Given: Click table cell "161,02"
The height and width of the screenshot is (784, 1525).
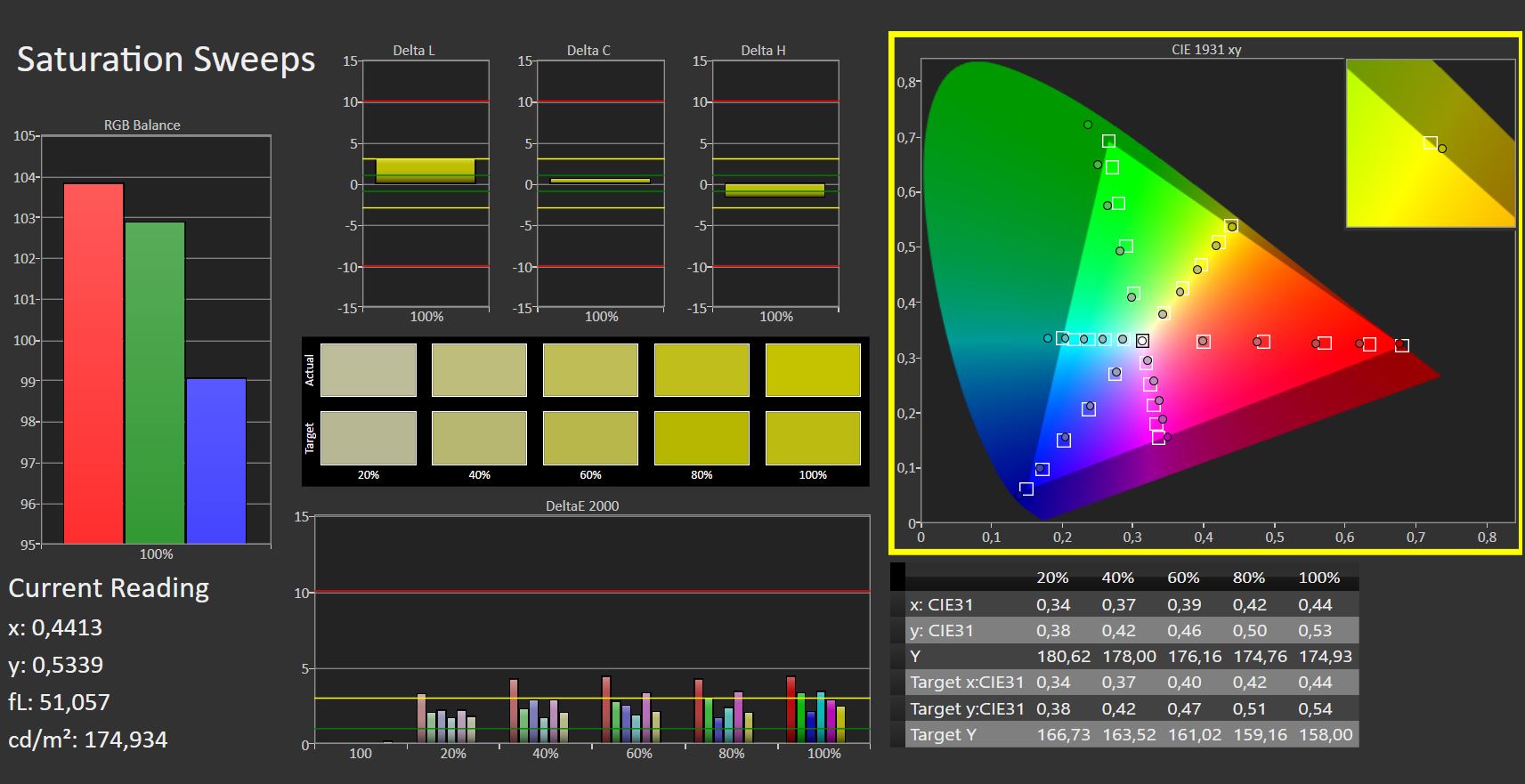Looking at the screenshot, I should (x=1194, y=735).
